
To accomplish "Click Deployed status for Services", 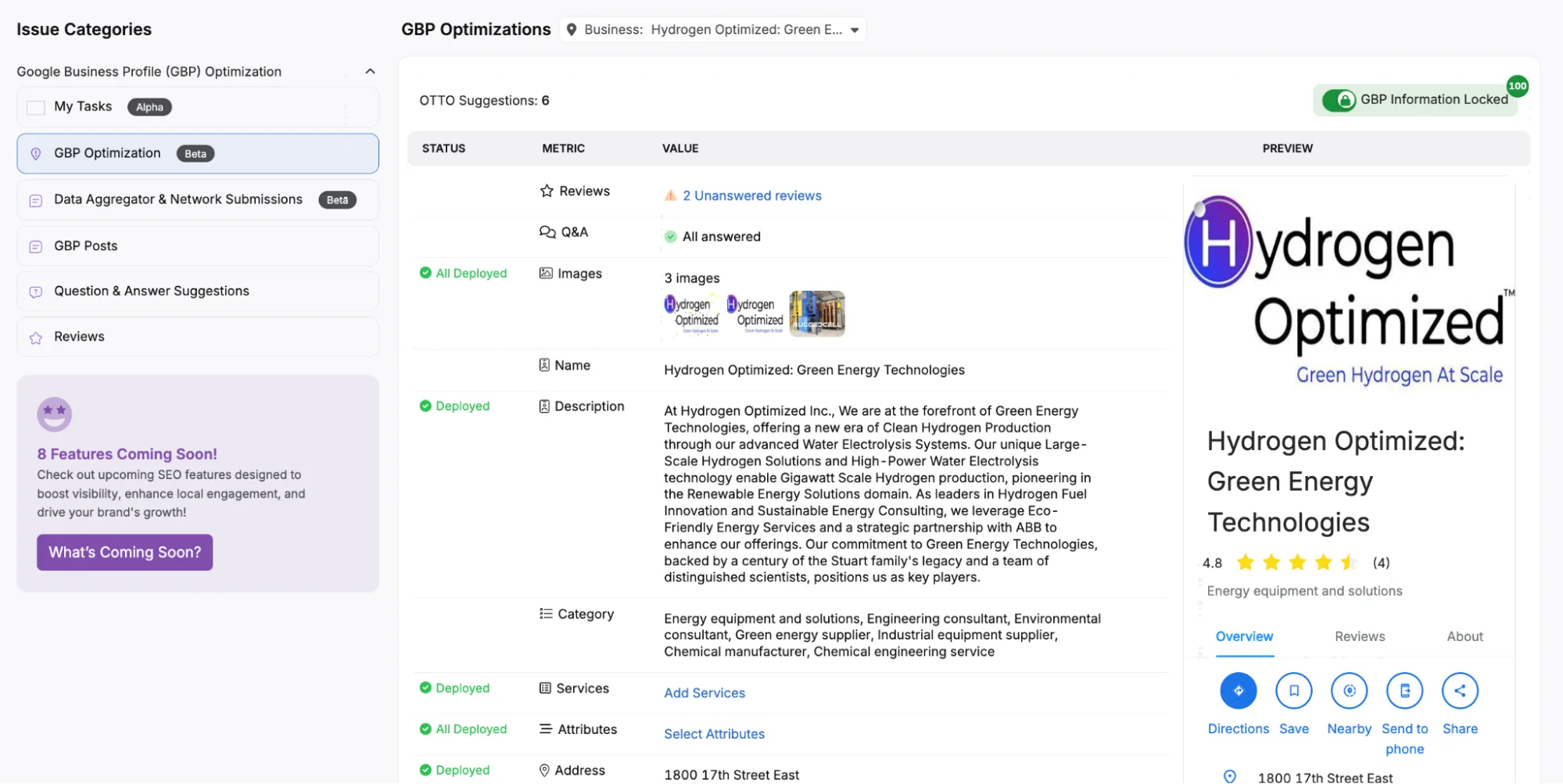I will tap(455, 689).
